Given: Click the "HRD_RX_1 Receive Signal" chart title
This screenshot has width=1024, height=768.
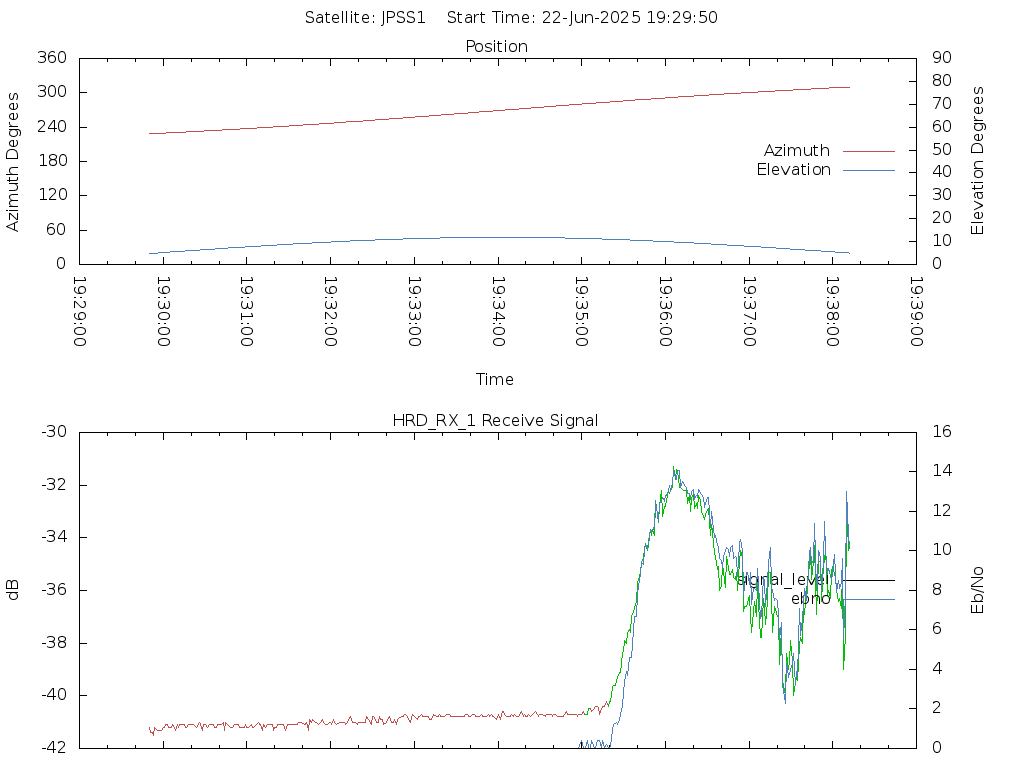Looking at the screenshot, I should click(x=495, y=421).
